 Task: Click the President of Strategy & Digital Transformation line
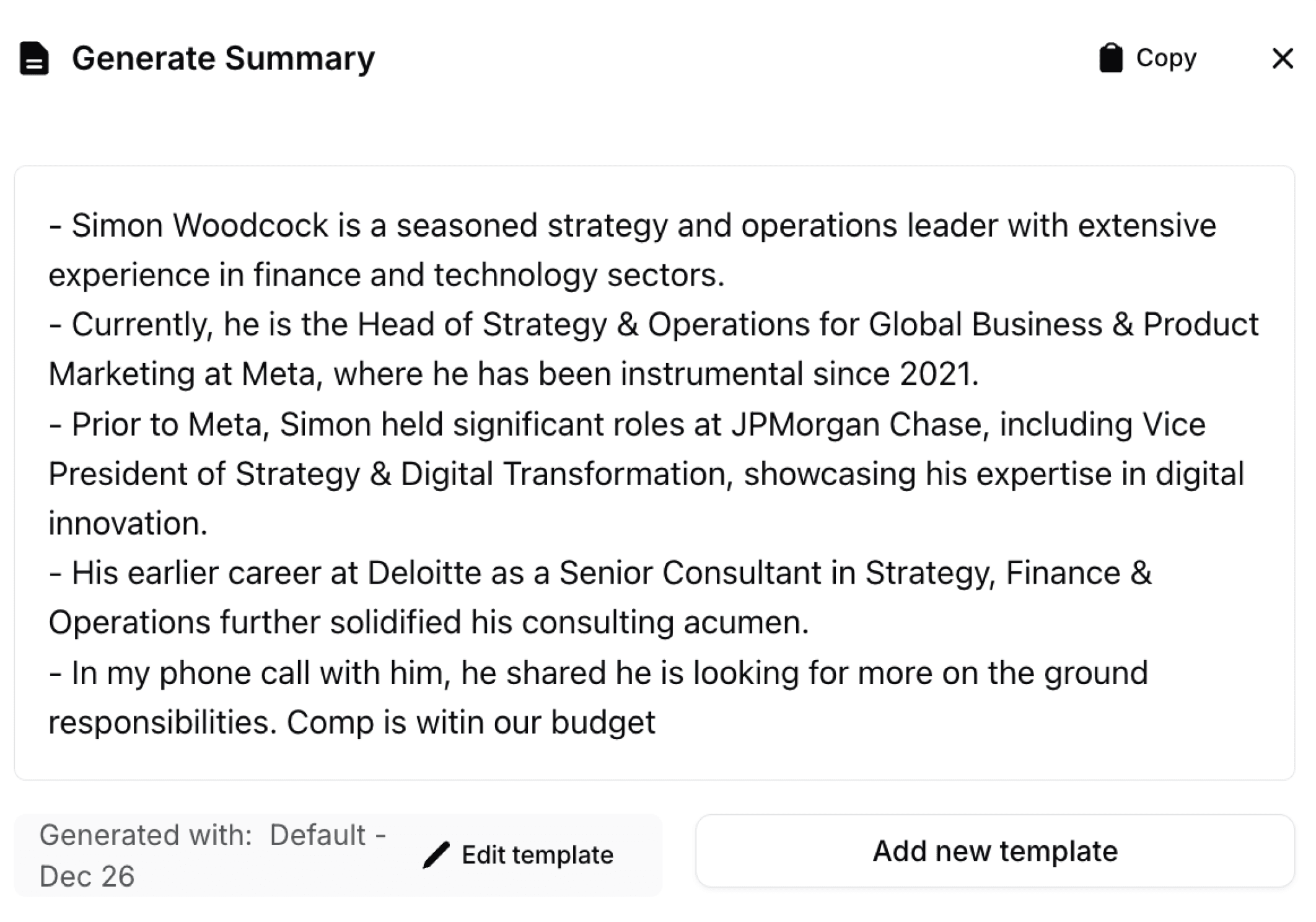pyautogui.click(x=646, y=474)
